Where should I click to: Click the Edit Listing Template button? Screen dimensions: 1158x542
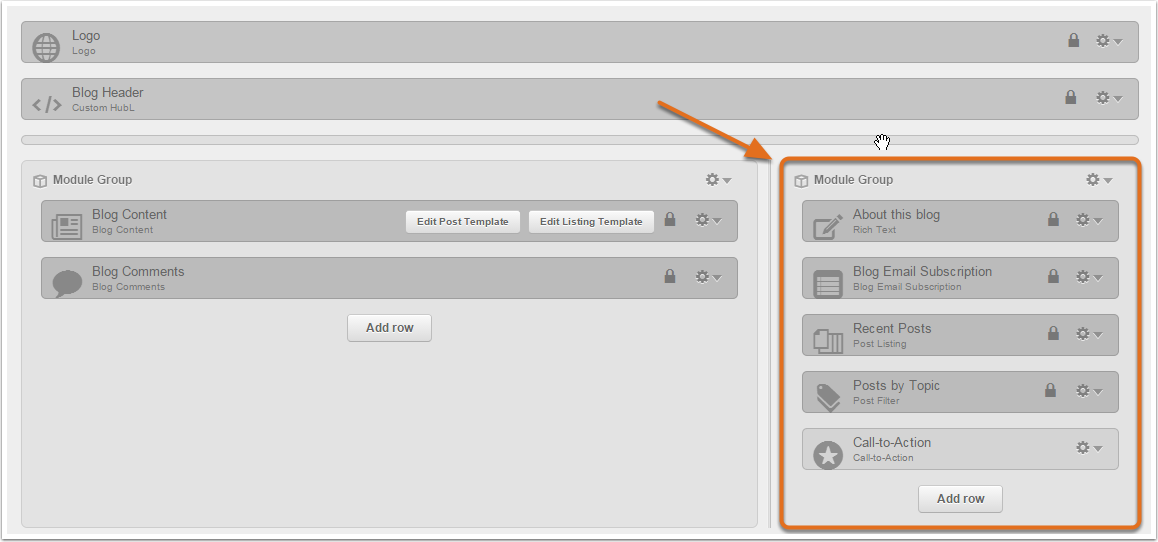(x=591, y=222)
